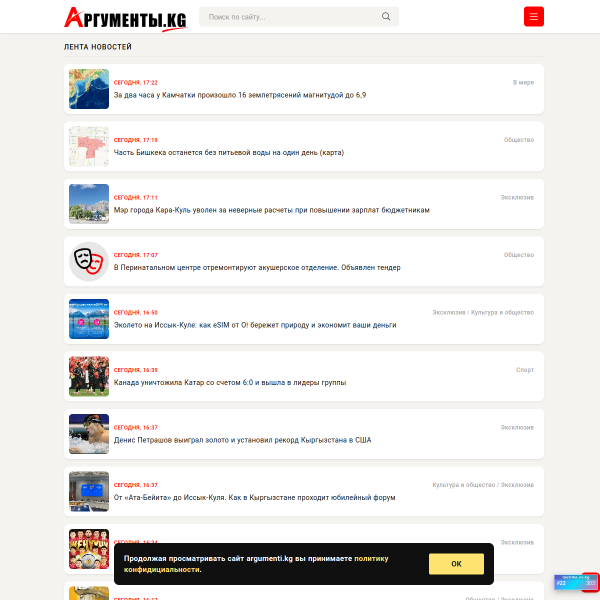Open the eSIM Issyk-Kul promo thumbnail
Screen dimensions: 600x600
click(x=89, y=319)
